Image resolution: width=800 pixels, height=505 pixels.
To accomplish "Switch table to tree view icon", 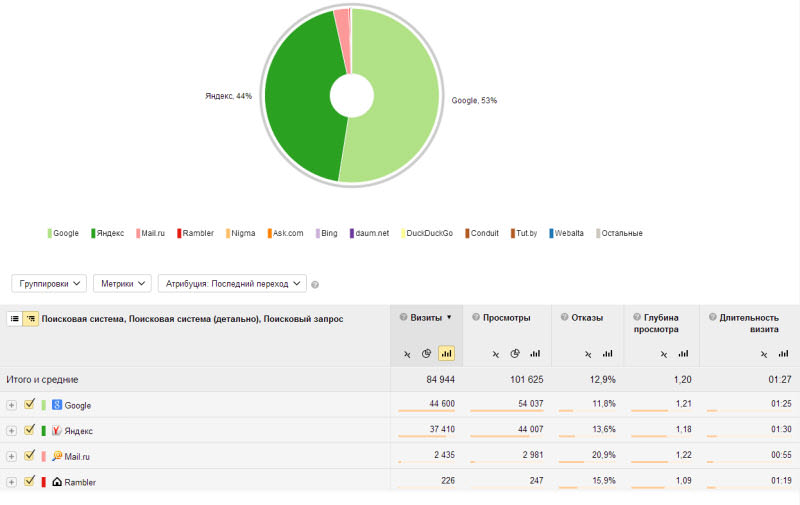I will click(31, 319).
